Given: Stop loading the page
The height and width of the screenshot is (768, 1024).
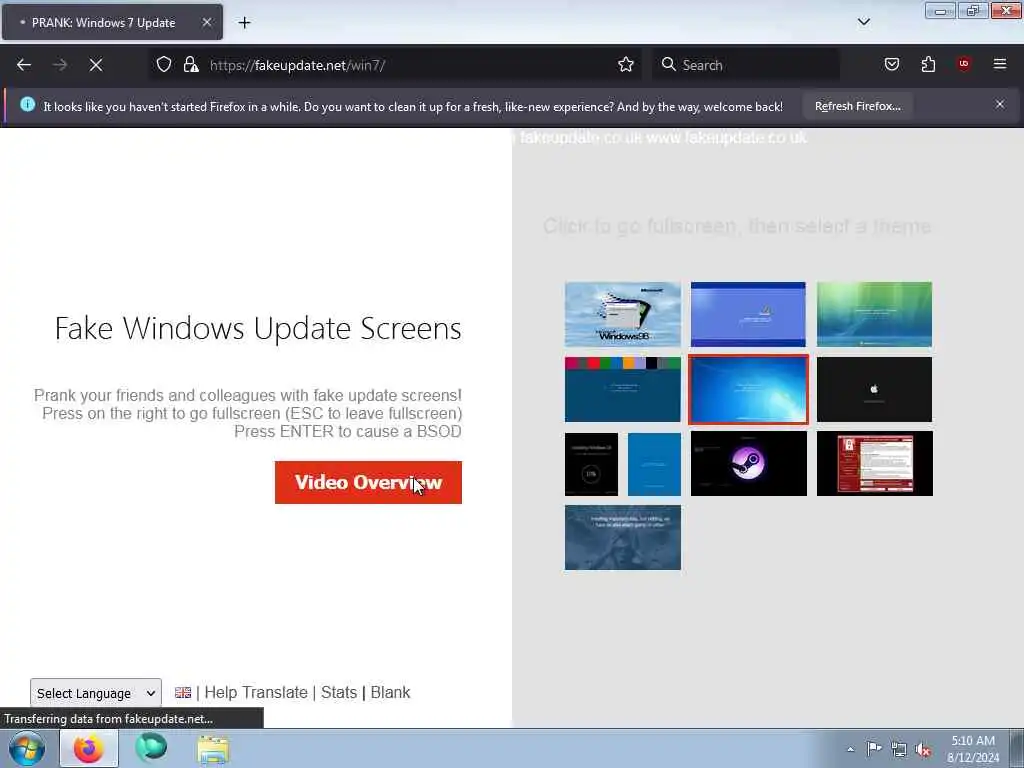Looking at the screenshot, I should (96, 65).
